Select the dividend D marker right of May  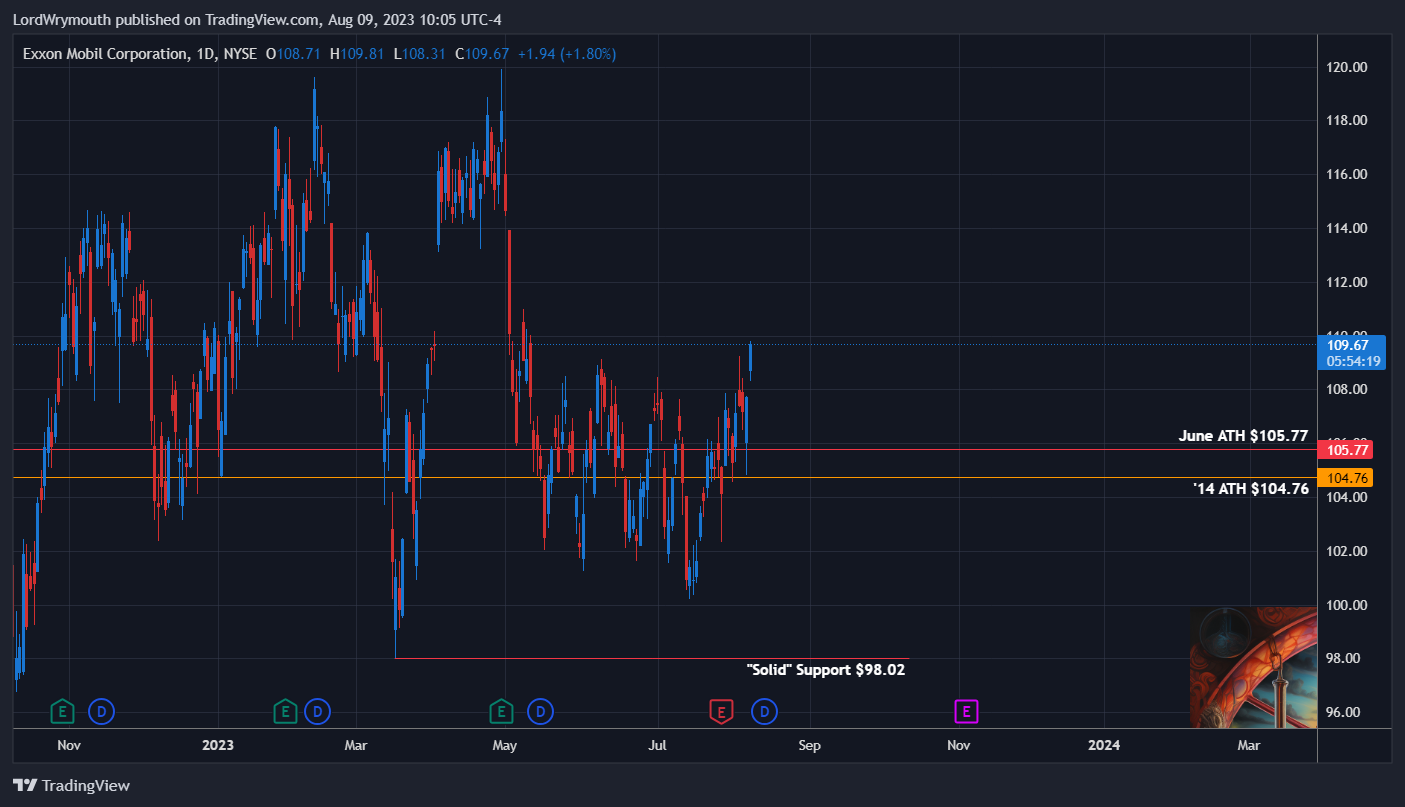coord(540,712)
